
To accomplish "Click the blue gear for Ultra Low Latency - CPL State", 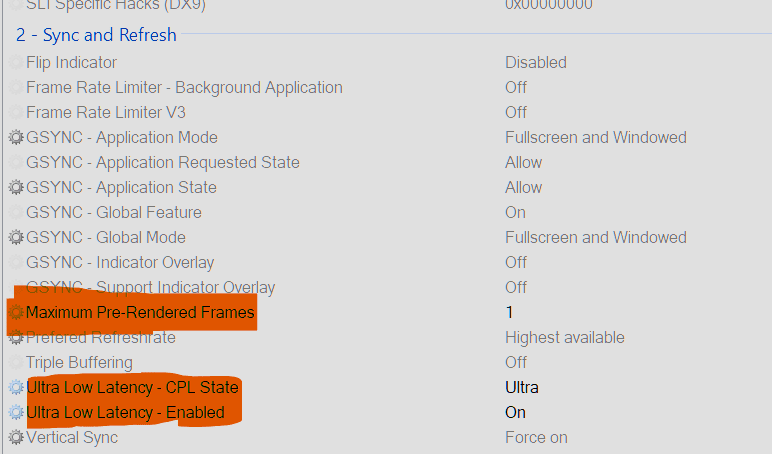I will [16, 388].
